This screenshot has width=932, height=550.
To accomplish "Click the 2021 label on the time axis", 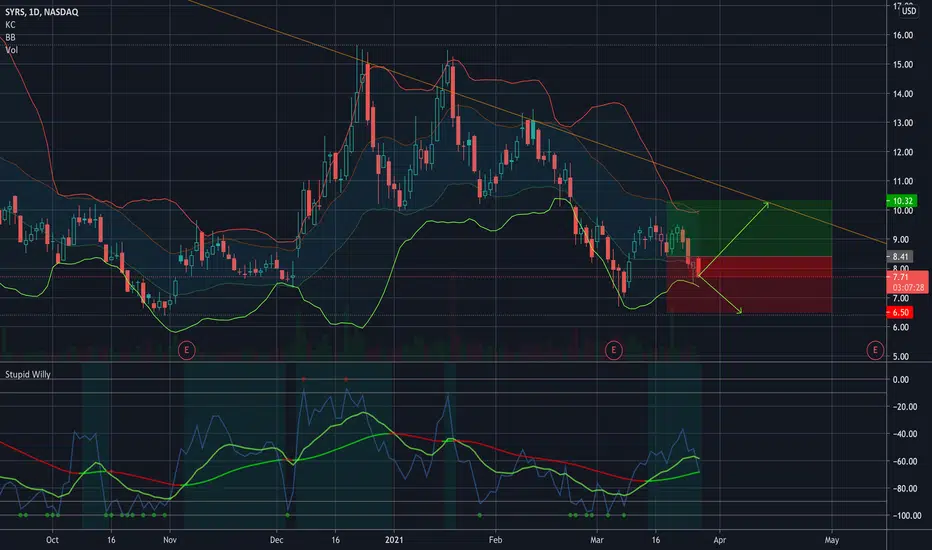I will click(394, 540).
